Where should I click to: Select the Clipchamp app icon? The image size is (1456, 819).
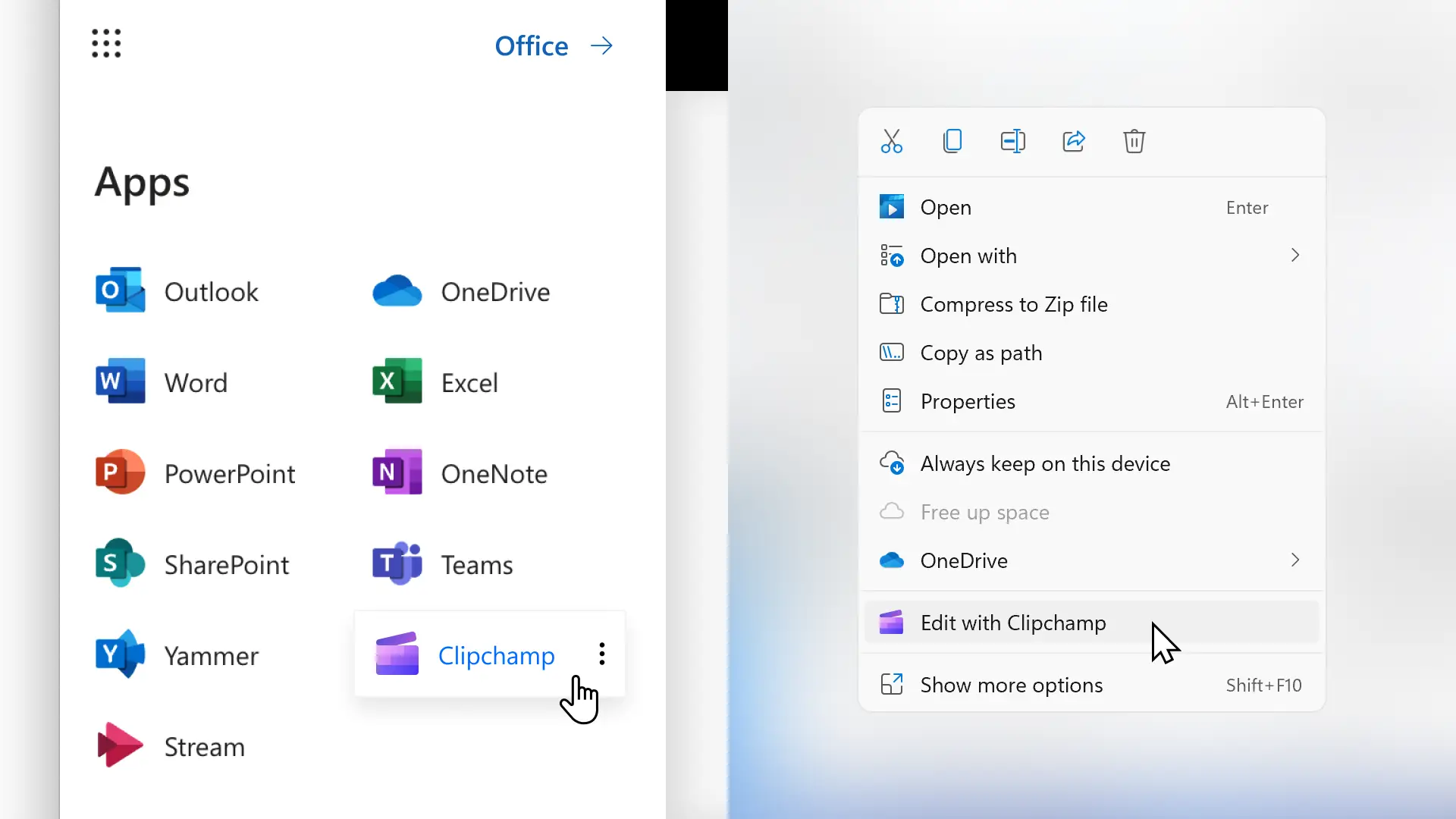(x=396, y=654)
